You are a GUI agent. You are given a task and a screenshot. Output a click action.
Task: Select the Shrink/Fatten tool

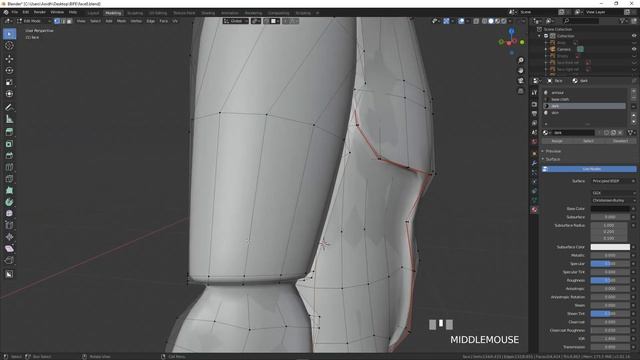[9, 237]
